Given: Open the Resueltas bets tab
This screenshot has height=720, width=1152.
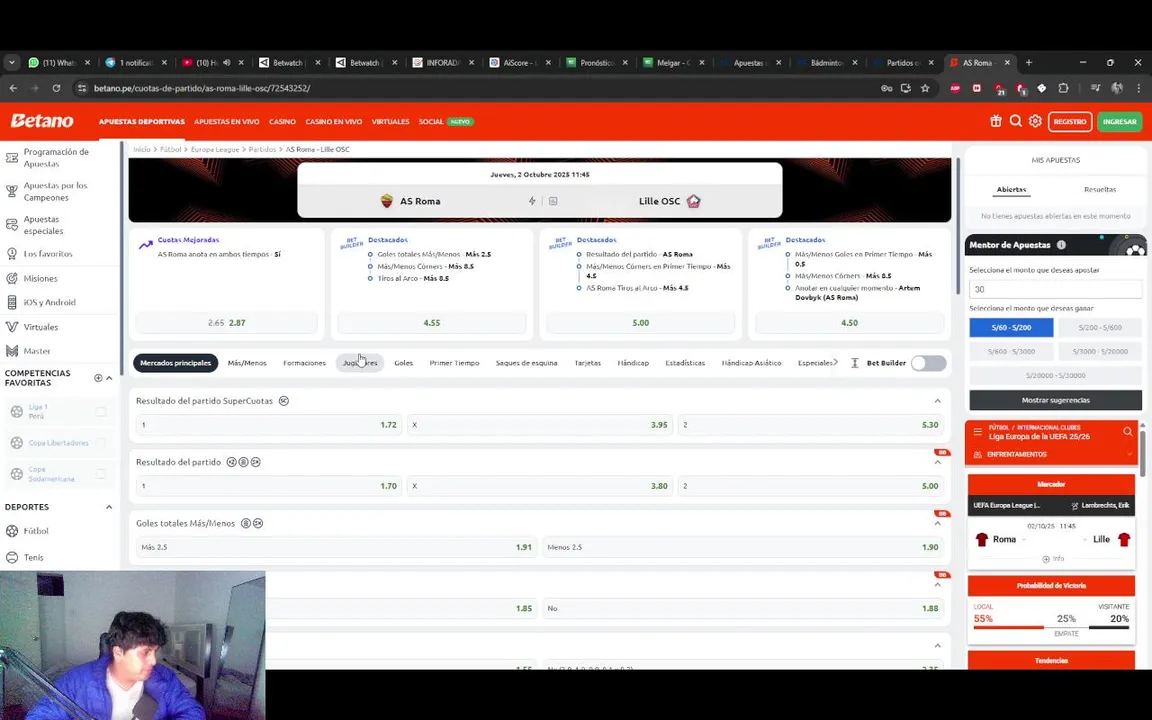Looking at the screenshot, I should coord(1100,190).
